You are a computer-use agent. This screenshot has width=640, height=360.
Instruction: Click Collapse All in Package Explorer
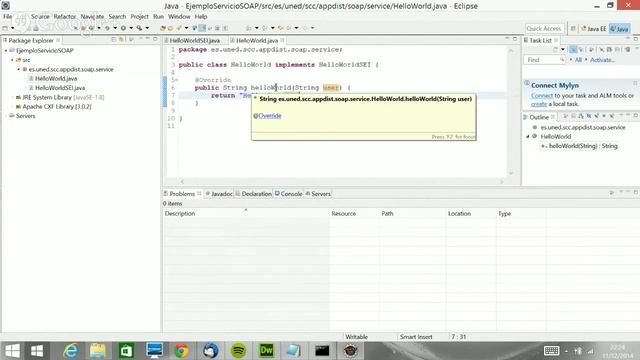[113, 40]
